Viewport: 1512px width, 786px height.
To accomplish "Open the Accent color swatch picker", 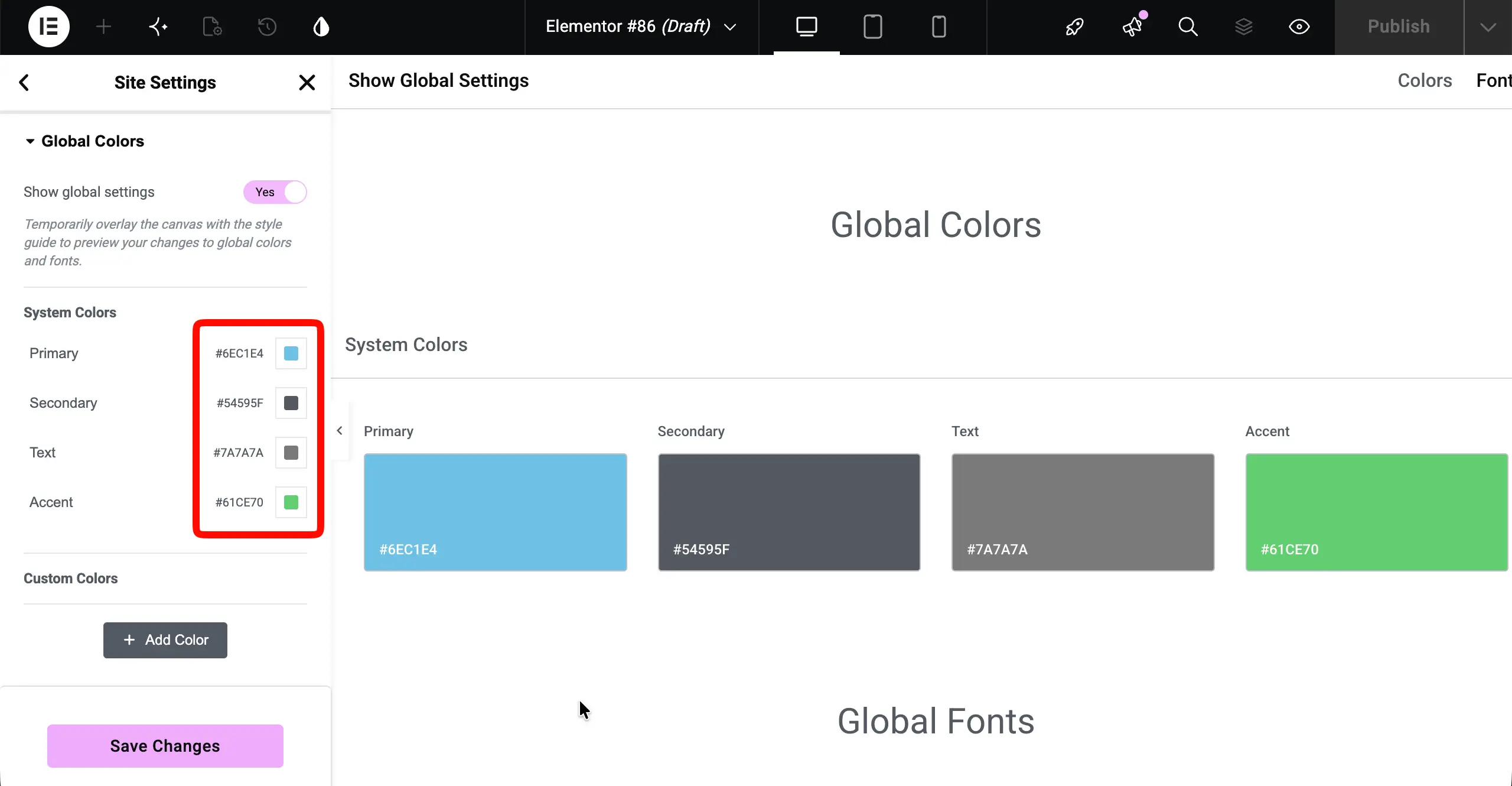I will 291,502.
